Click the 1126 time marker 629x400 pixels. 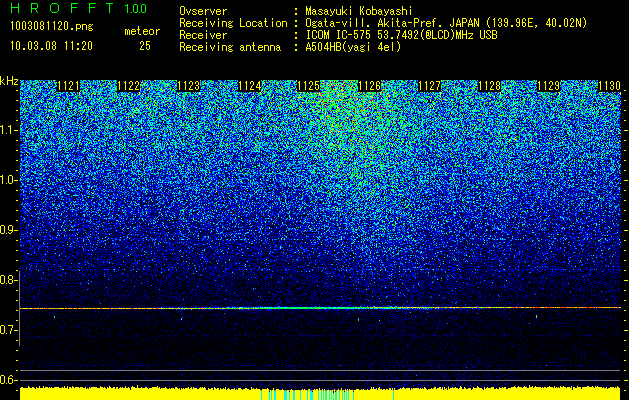click(x=369, y=86)
